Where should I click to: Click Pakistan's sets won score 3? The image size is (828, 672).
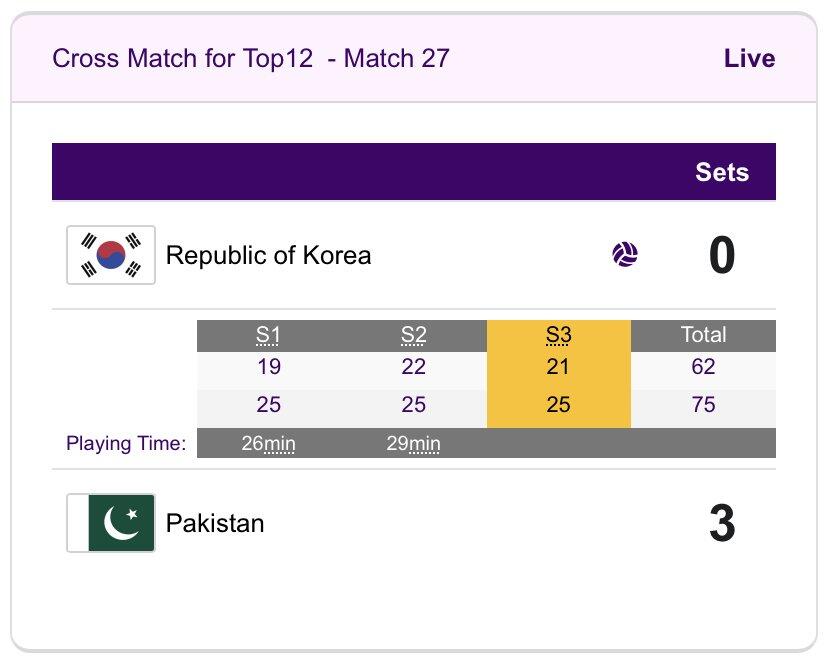click(721, 524)
